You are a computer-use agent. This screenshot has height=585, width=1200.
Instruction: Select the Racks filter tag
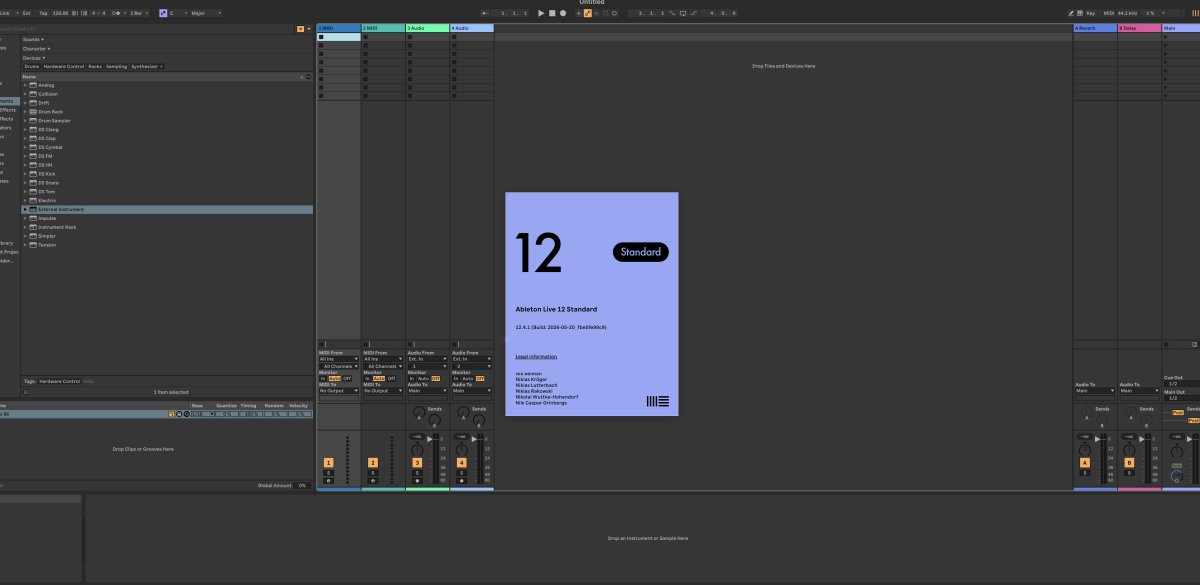(x=95, y=66)
